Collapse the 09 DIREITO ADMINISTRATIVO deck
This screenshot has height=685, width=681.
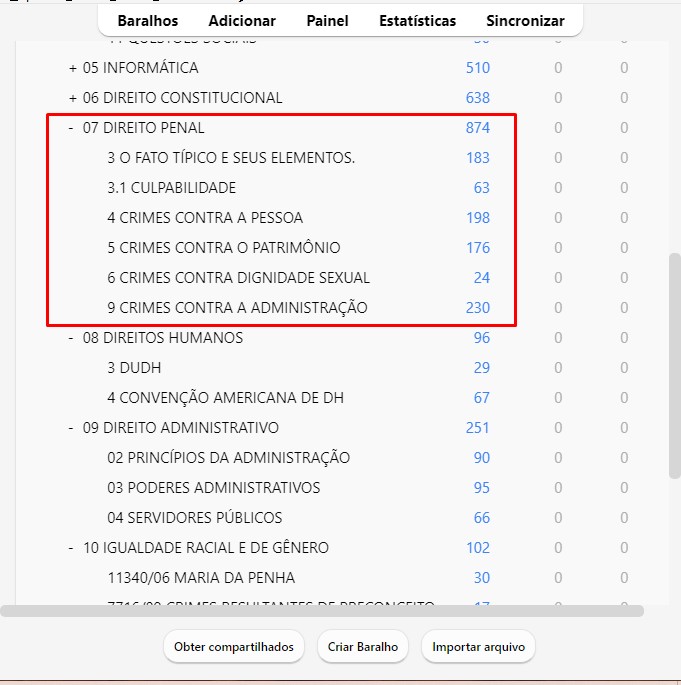click(x=71, y=428)
